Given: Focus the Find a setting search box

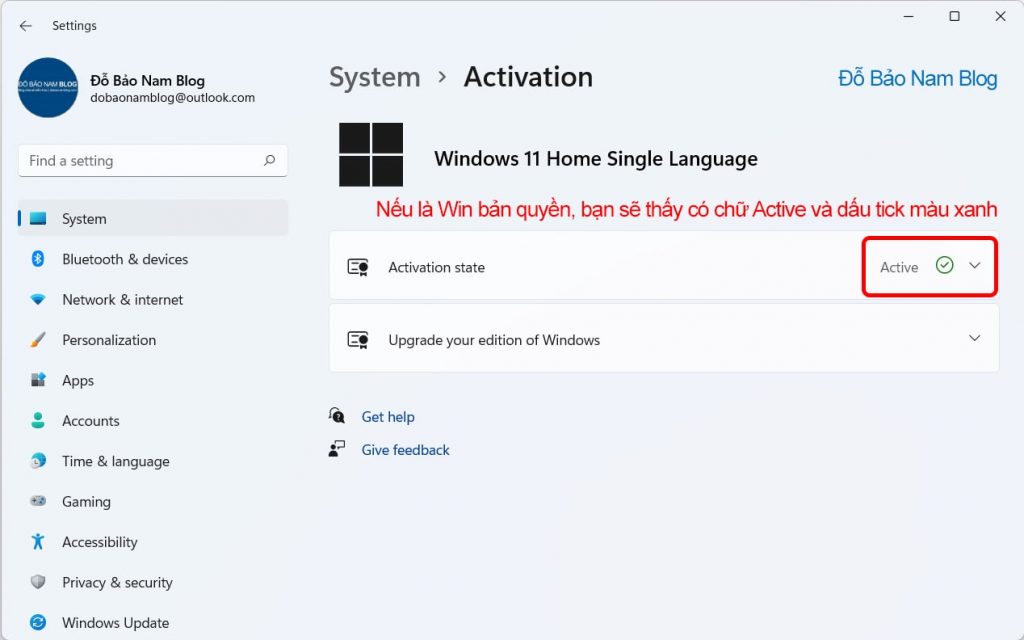Looking at the screenshot, I should point(140,160).
